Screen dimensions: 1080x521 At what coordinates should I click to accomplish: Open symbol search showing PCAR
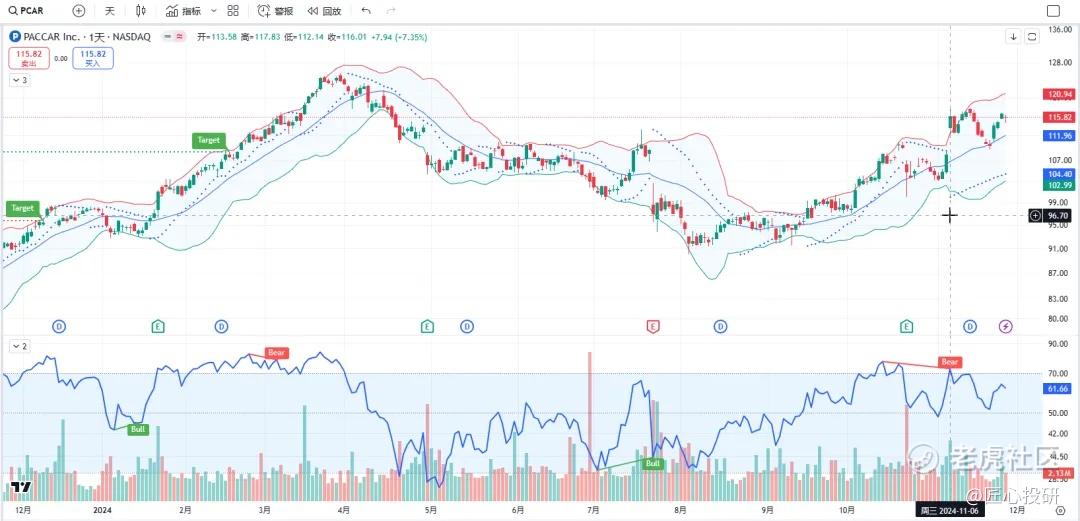tap(26, 10)
